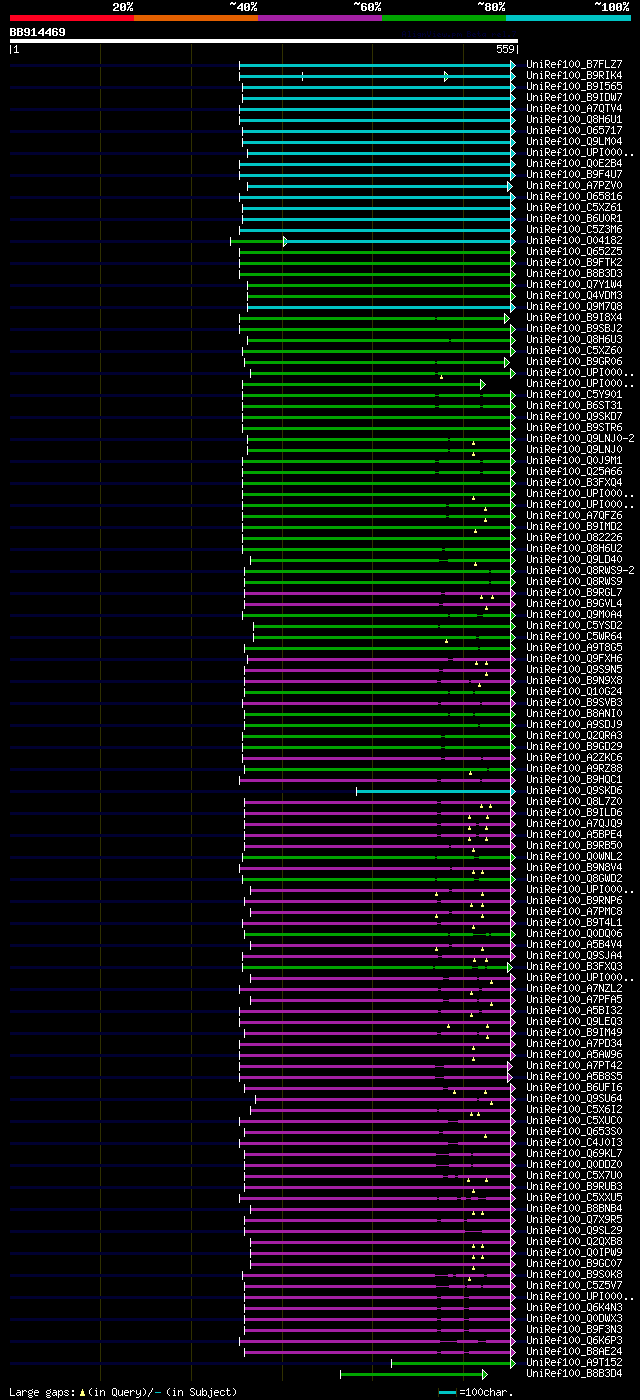Click the =100char. scale legend
Viewport: 640px width, 1400px height.
[x=477, y=1392]
